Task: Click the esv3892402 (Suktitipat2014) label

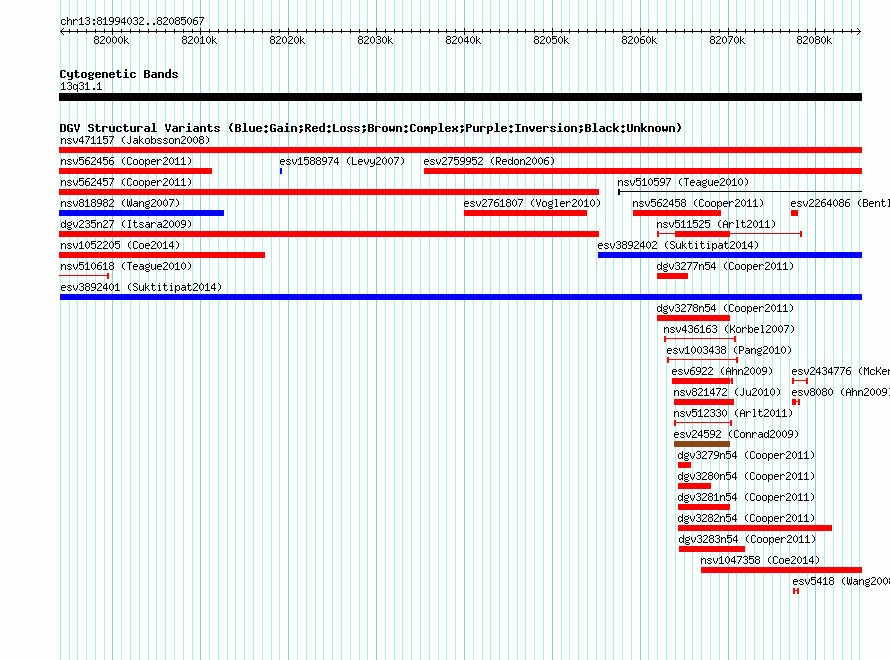Action: tap(678, 245)
